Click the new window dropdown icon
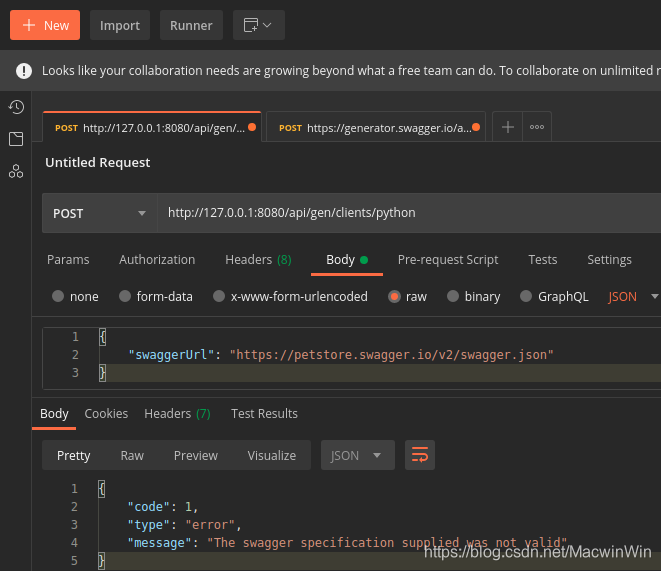The width and height of the screenshot is (661, 571). pos(258,25)
